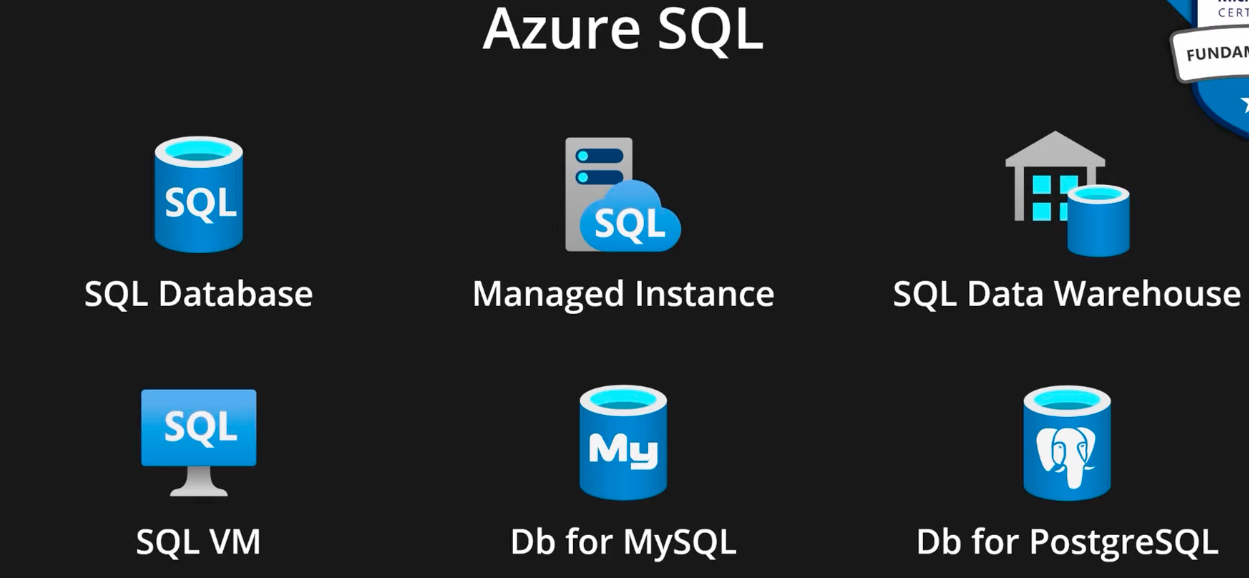Click the "Db for PostgreSQL" text label
Screen dimensions: 1249x578
(1066, 541)
